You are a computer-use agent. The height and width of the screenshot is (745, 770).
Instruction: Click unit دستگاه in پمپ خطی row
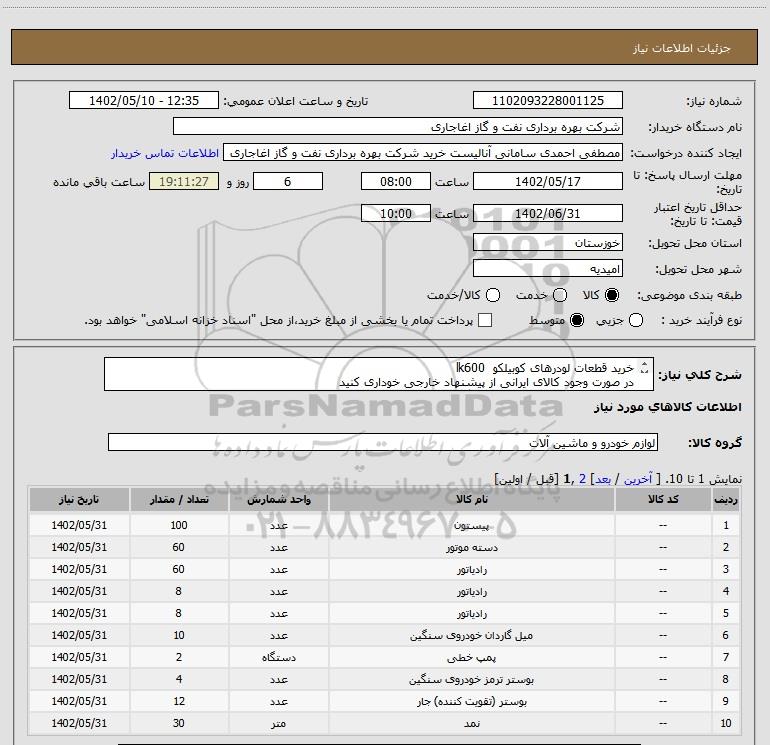point(278,657)
